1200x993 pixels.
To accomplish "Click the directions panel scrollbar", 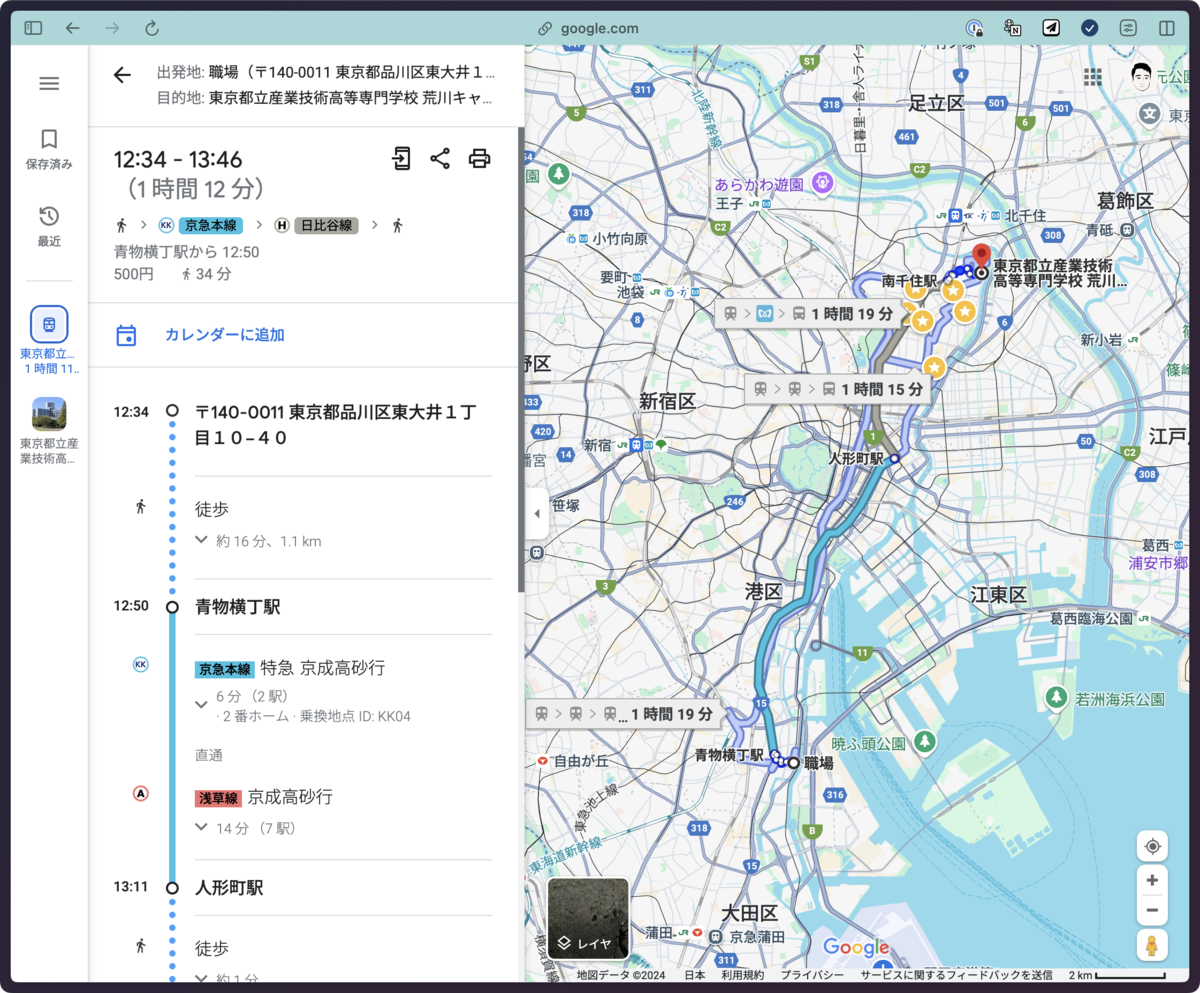I will (x=520, y=360).
